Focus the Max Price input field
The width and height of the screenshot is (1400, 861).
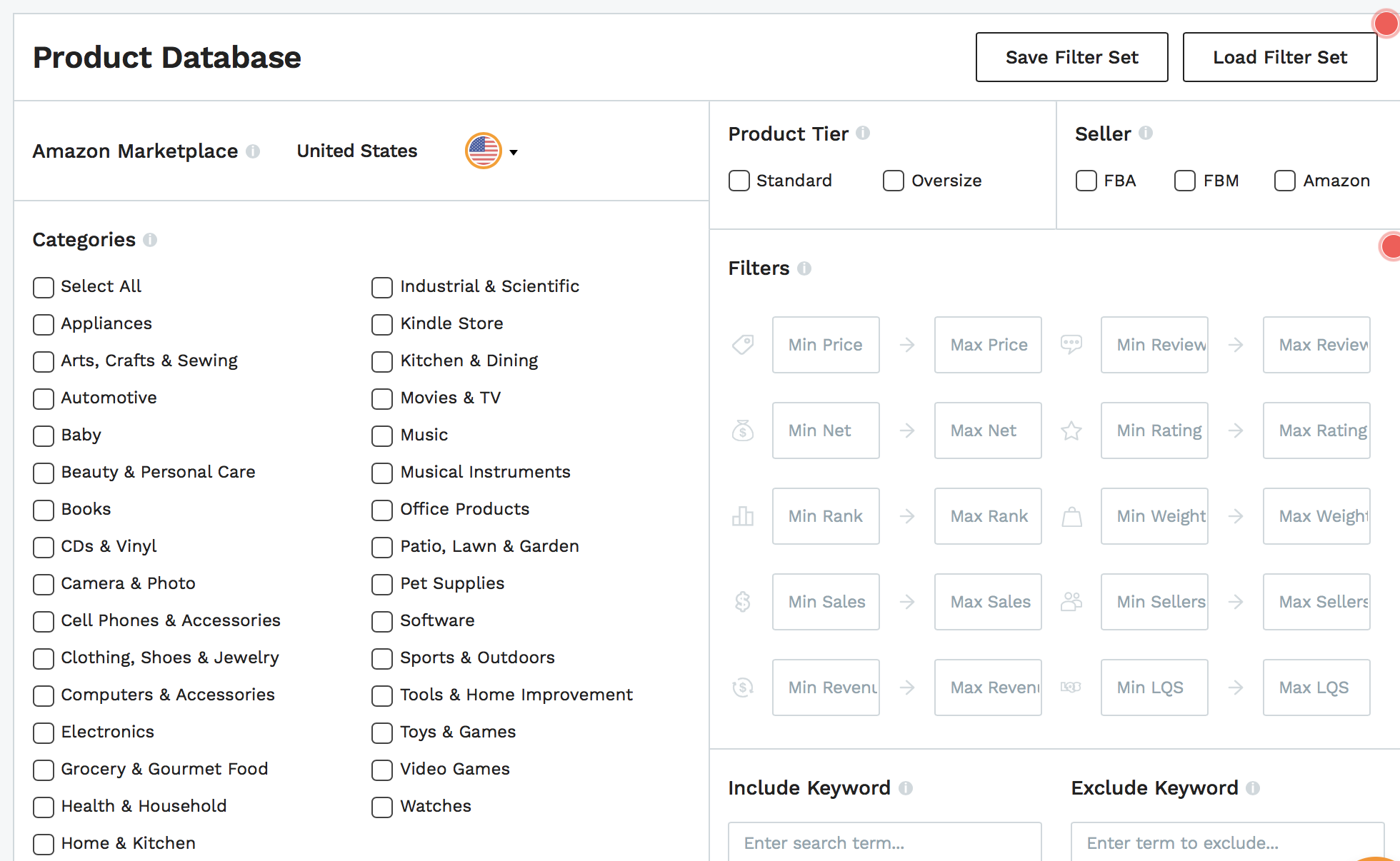[x=988, y=345]
